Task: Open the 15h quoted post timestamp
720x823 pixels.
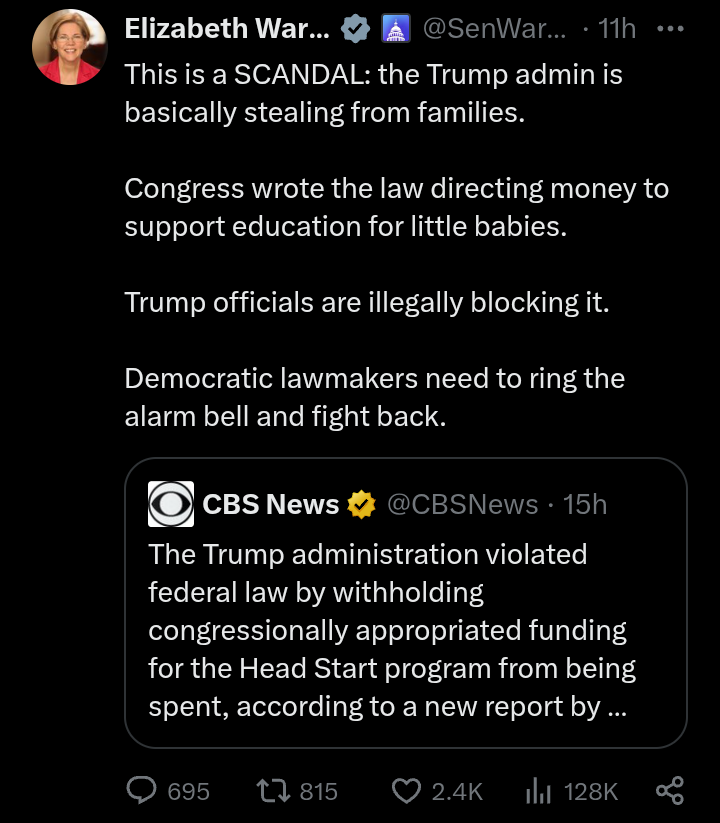Action: pos(585,504)
